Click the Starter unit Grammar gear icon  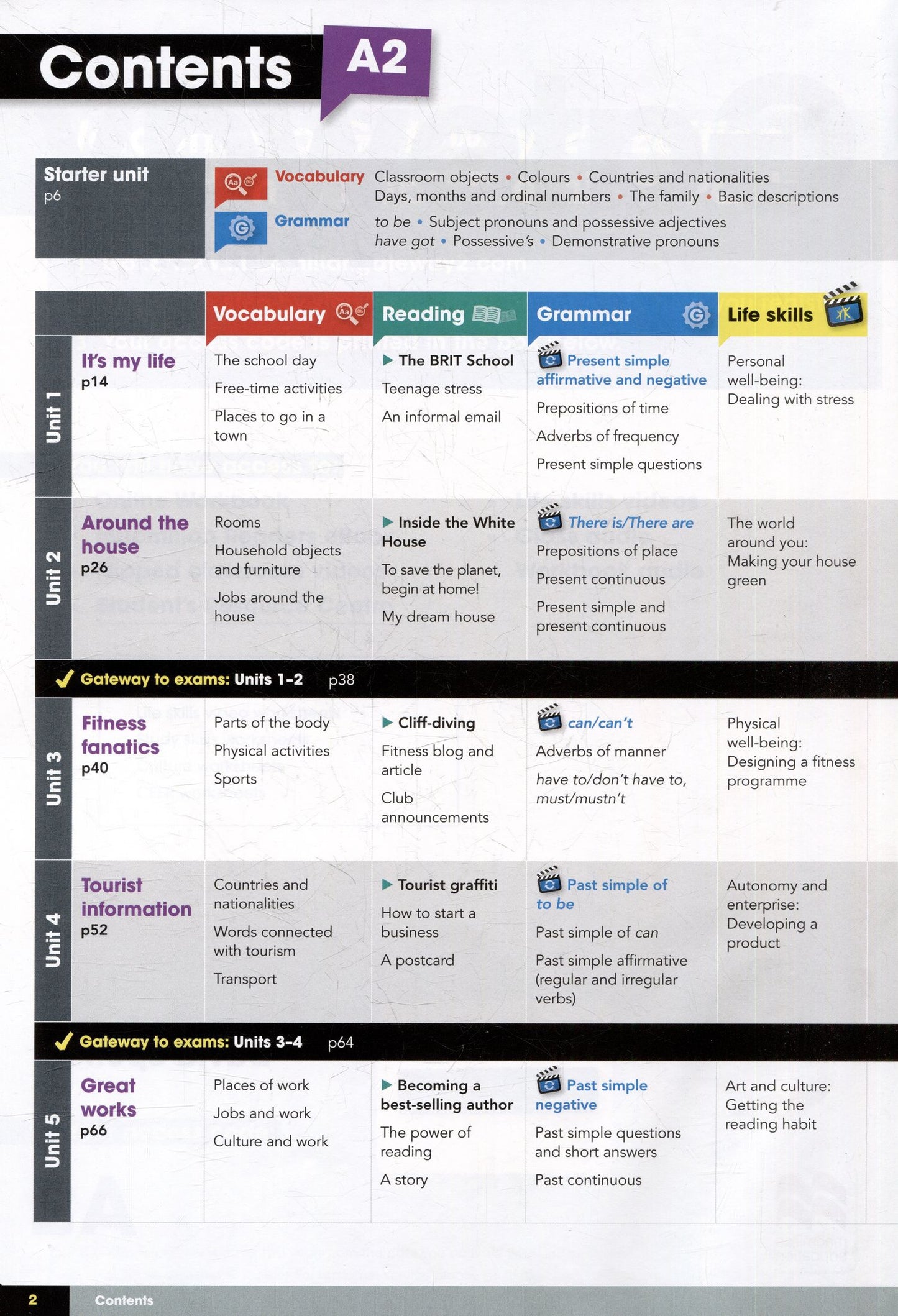coord(241,229)
